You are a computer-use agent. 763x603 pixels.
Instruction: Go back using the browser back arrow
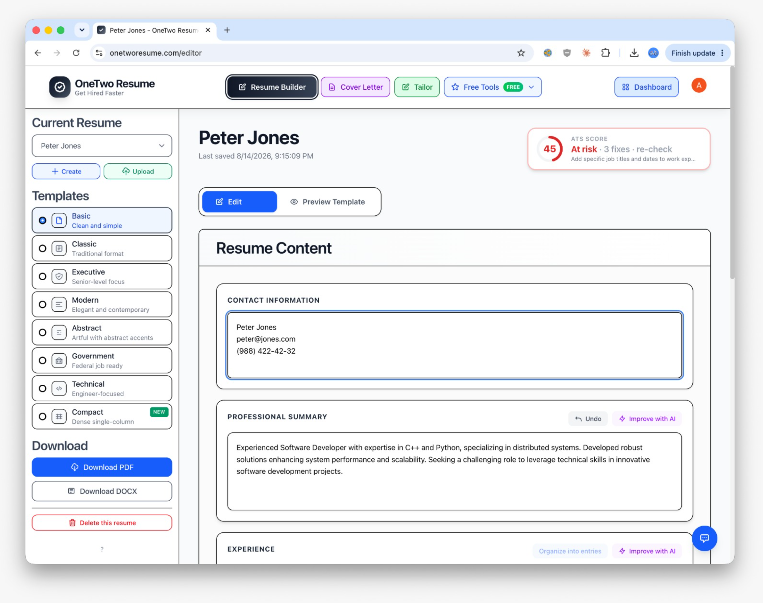(38, 53)
